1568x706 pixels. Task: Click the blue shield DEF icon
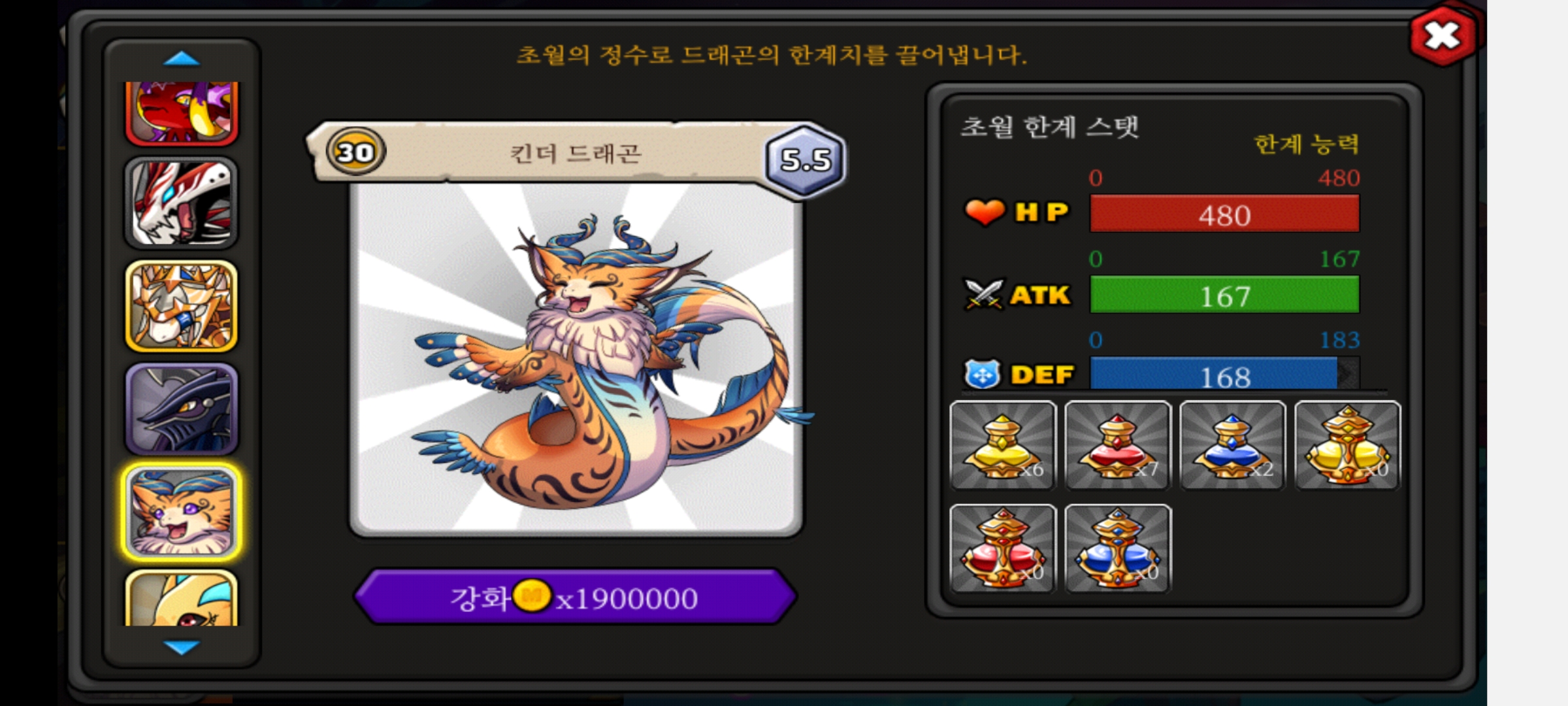click(x=982, y=374)
